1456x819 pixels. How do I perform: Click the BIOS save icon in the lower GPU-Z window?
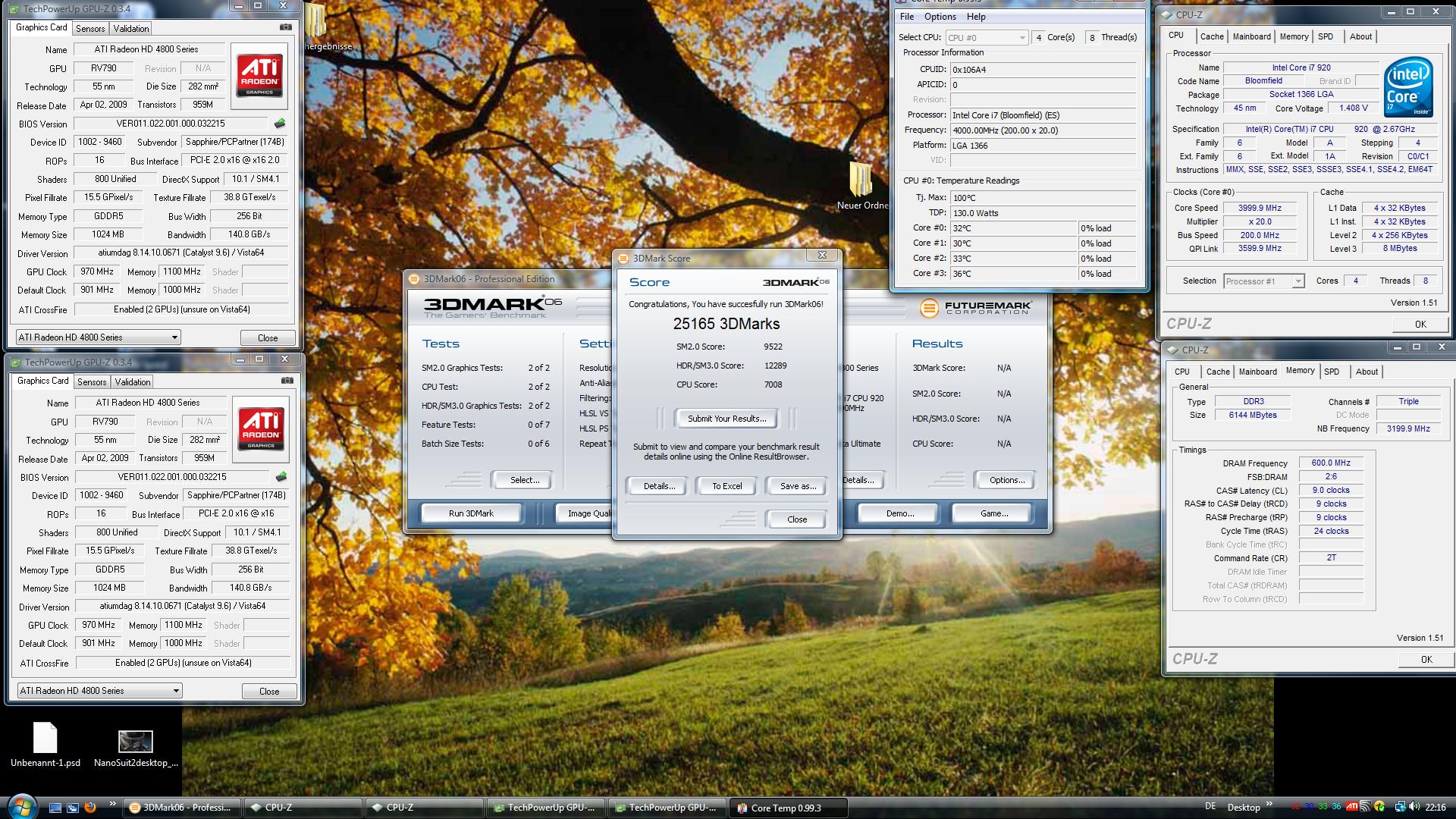click(x=281, y=477)
